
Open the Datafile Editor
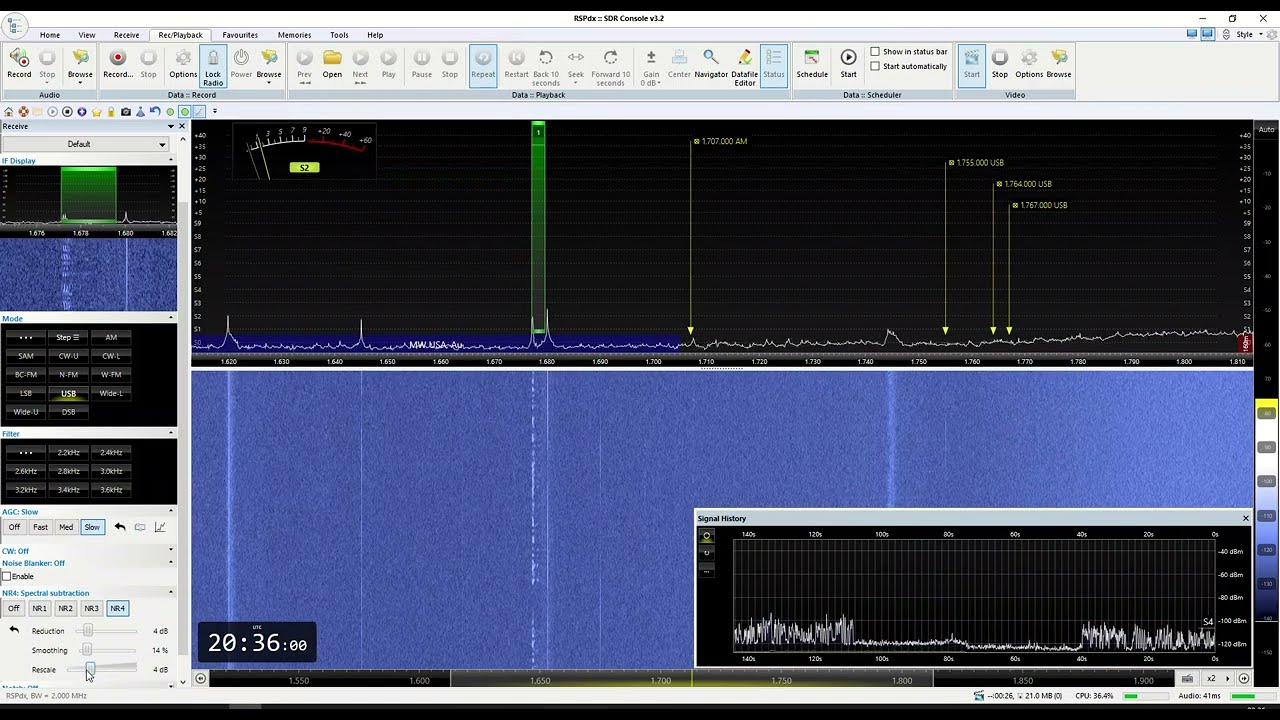click(744, 68)
